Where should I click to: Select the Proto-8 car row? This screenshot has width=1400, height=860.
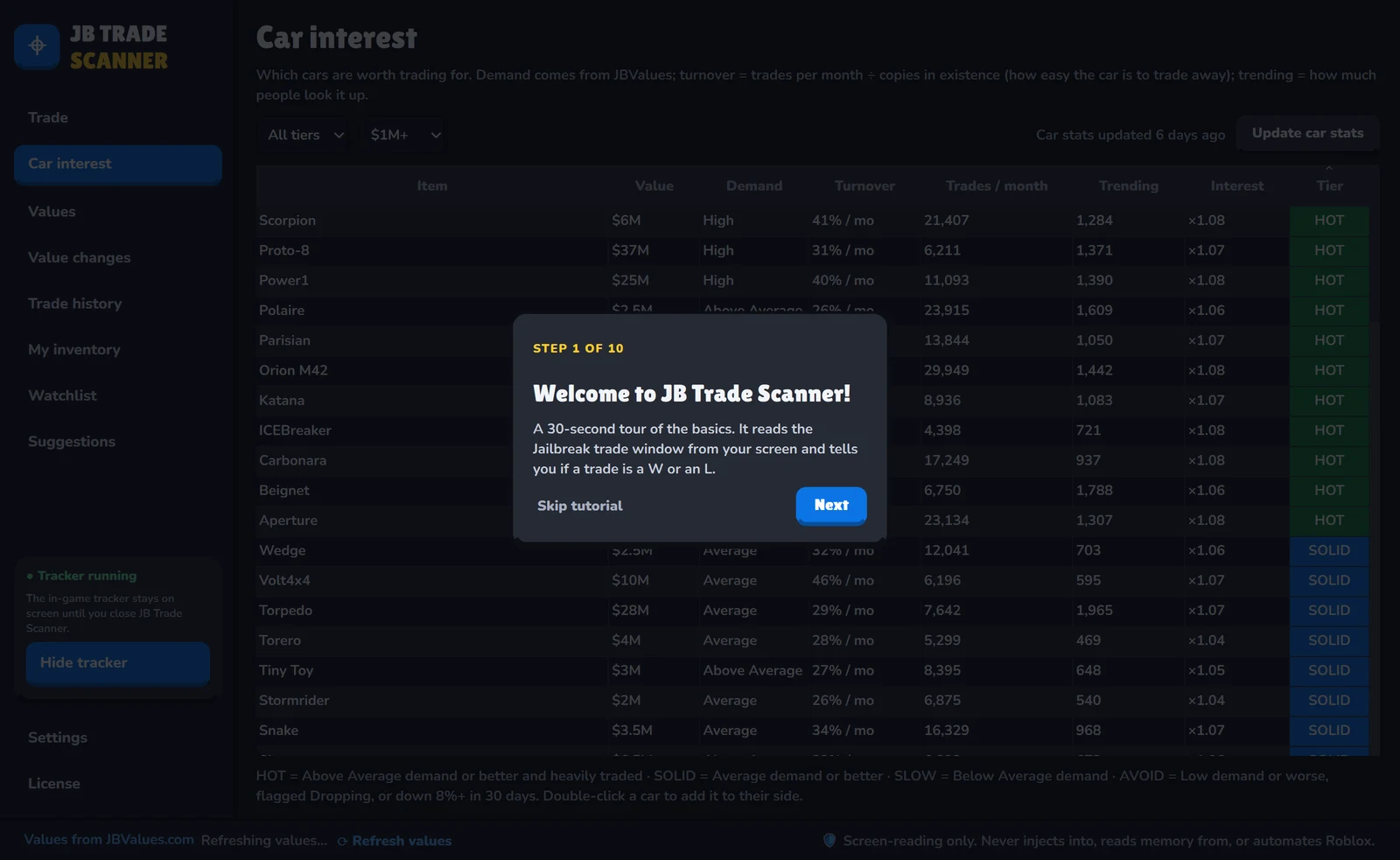coord(813,250)
